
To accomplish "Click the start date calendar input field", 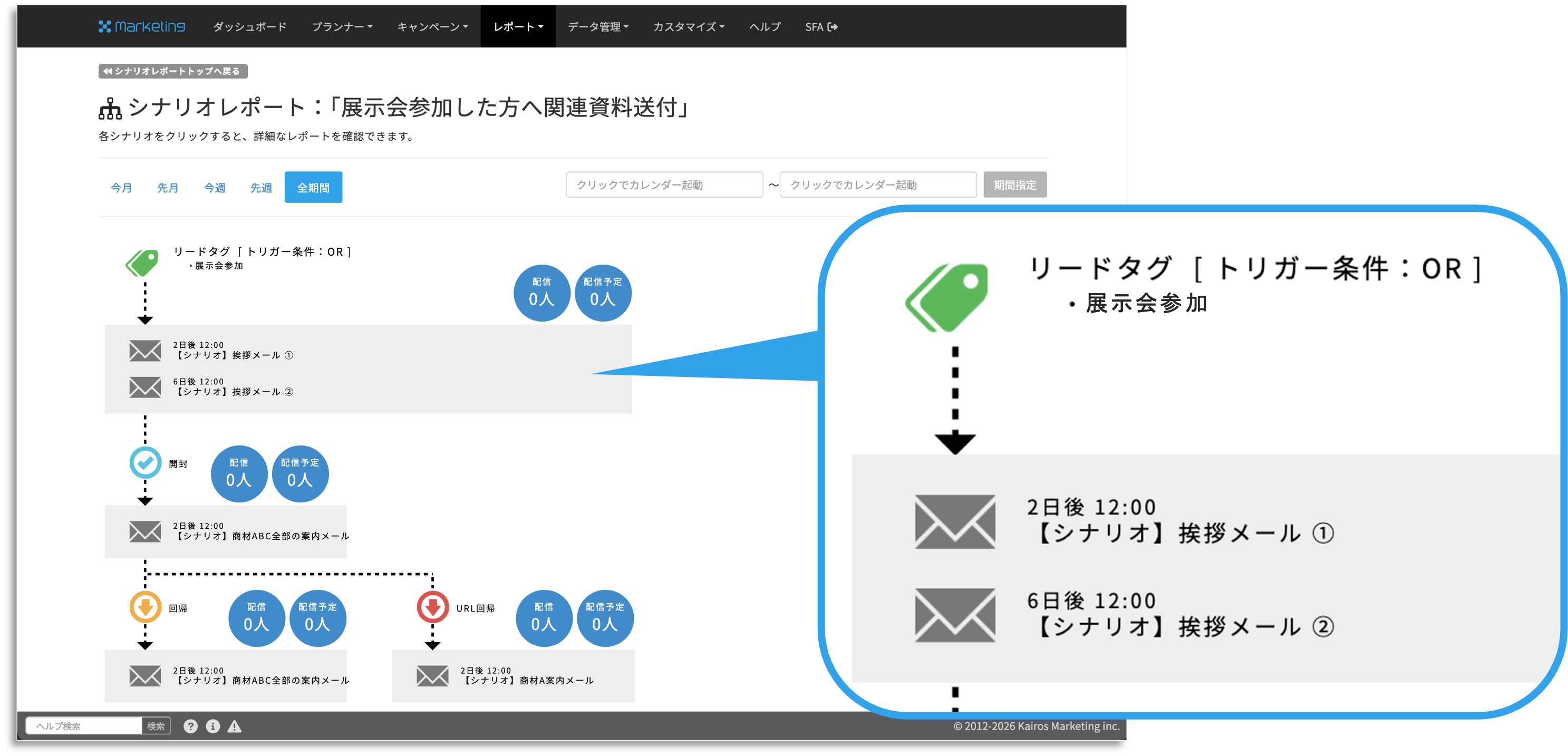I will (664, 185).
